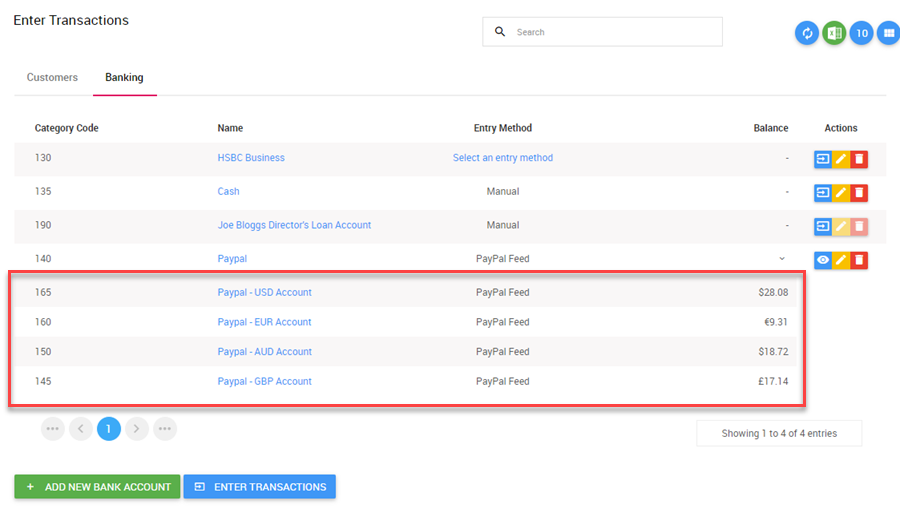This screenshot has height=529, width=900.
Task: Click category code 140
Action: click(x=43, y=259)
